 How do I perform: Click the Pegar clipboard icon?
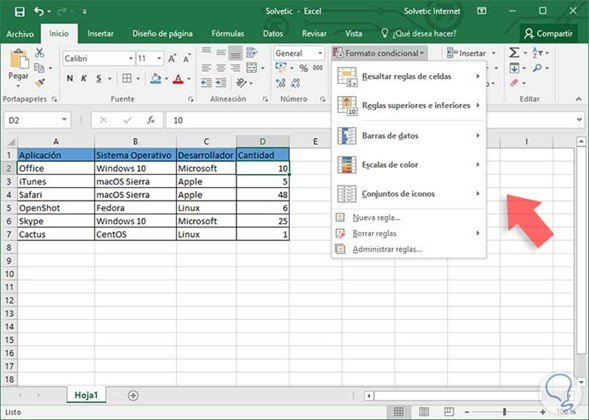click(19, 59)
